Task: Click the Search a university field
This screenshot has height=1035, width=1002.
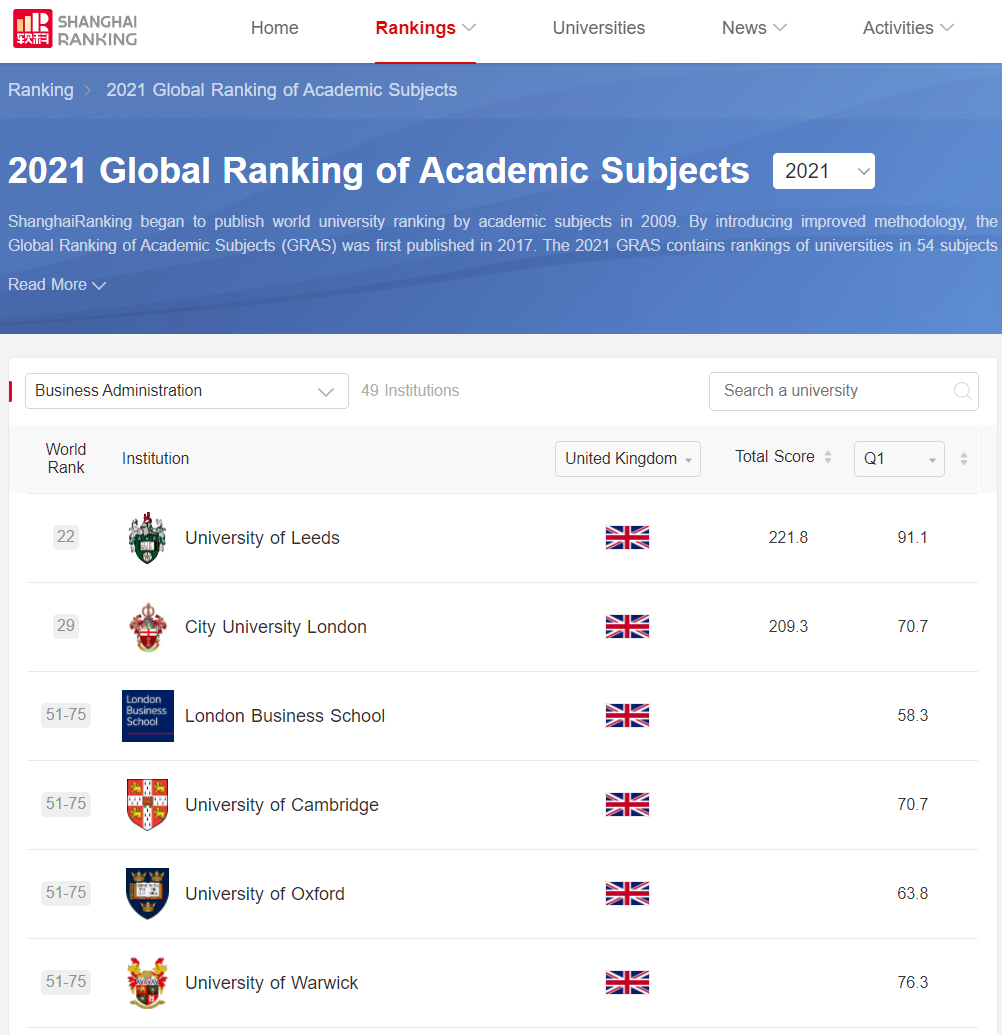Action: 844,391
